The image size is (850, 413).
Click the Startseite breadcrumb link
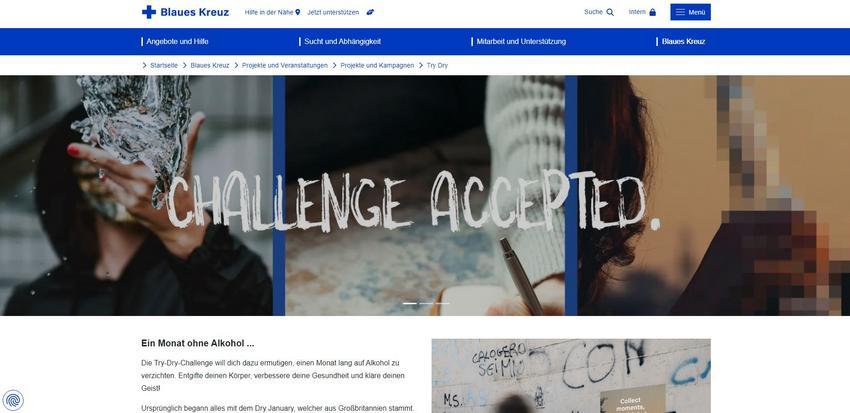[x=164, y=65]
